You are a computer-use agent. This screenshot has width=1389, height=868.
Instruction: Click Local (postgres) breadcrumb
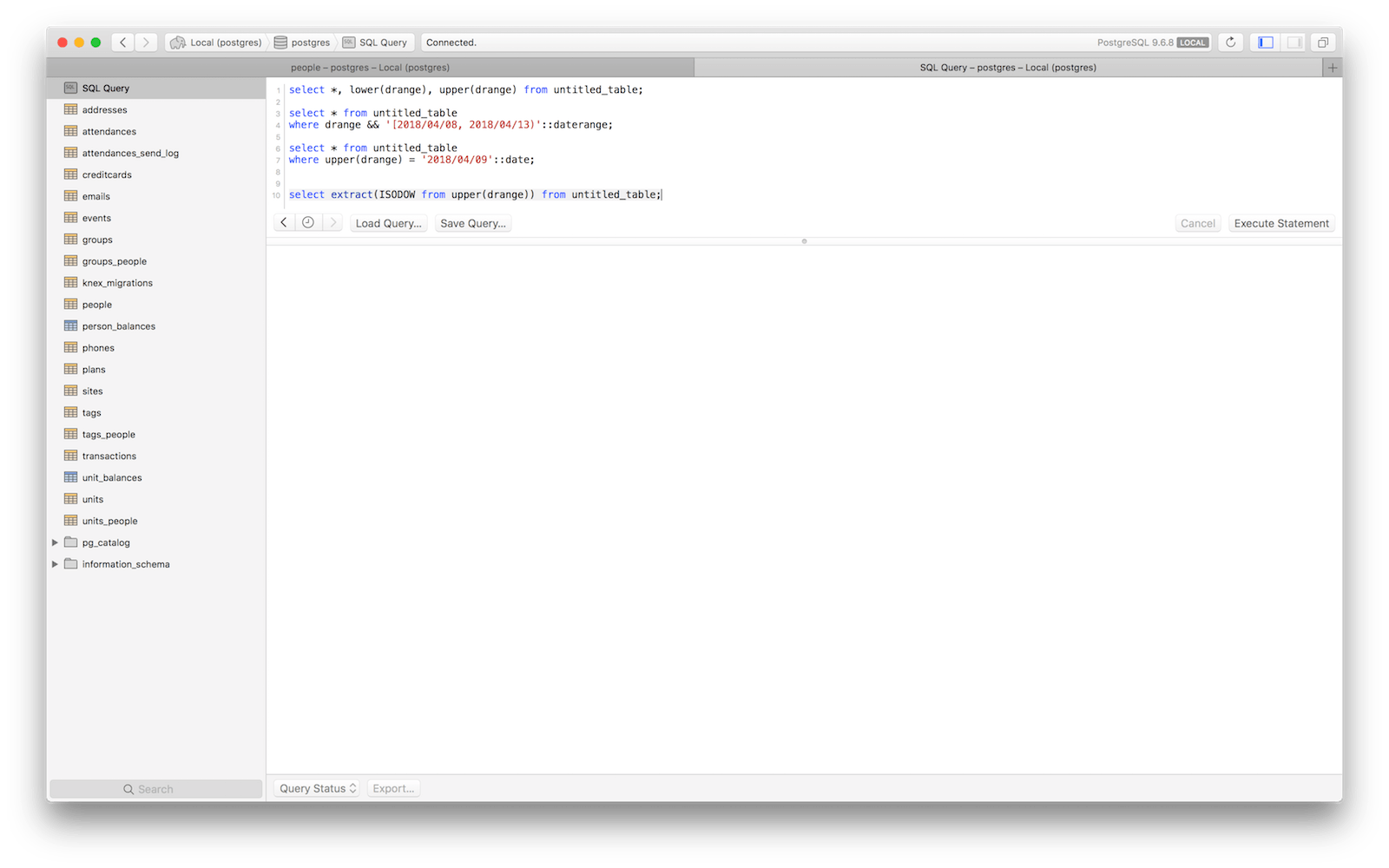click(x=217, y=42)
